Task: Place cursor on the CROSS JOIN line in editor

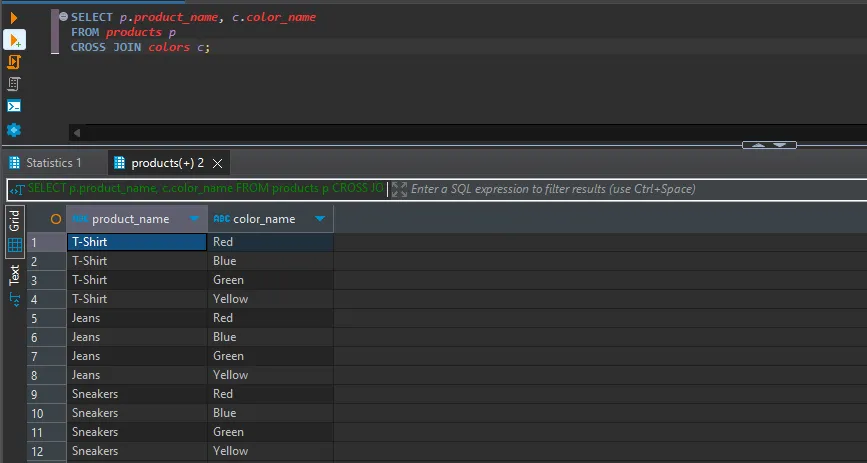Action: pos(140,48)
